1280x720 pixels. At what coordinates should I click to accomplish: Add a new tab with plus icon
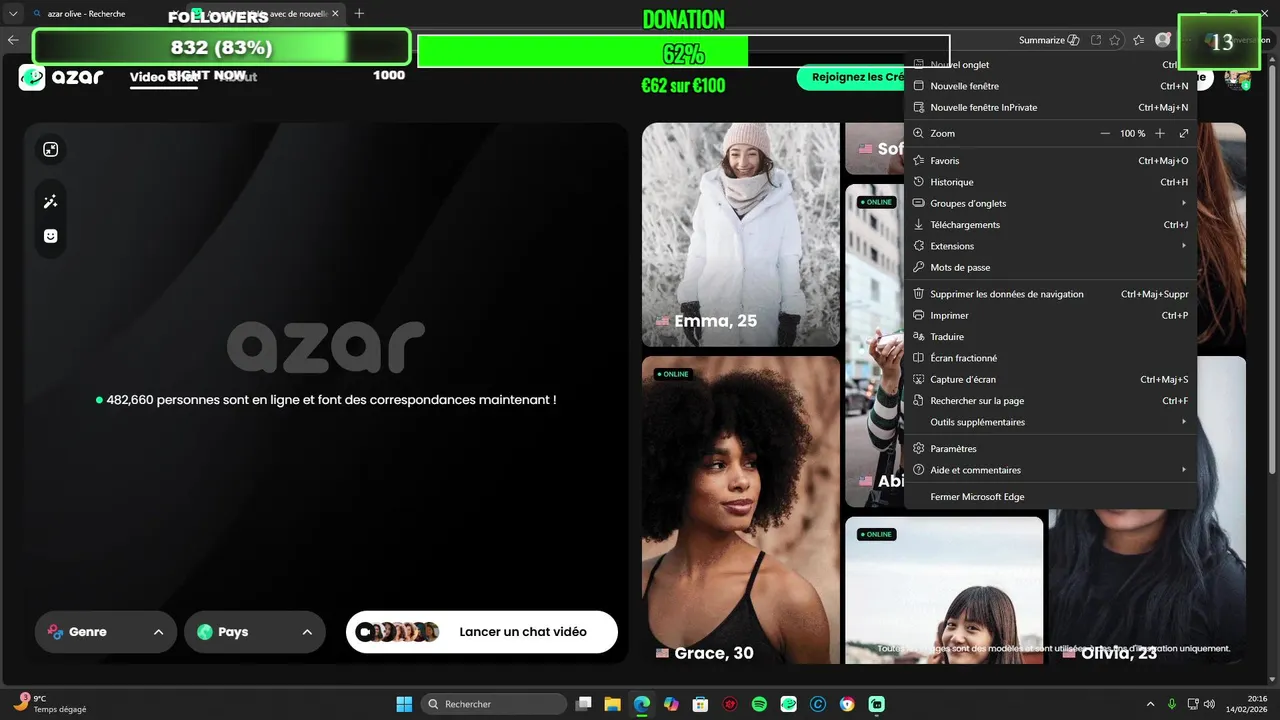(359, 14)
